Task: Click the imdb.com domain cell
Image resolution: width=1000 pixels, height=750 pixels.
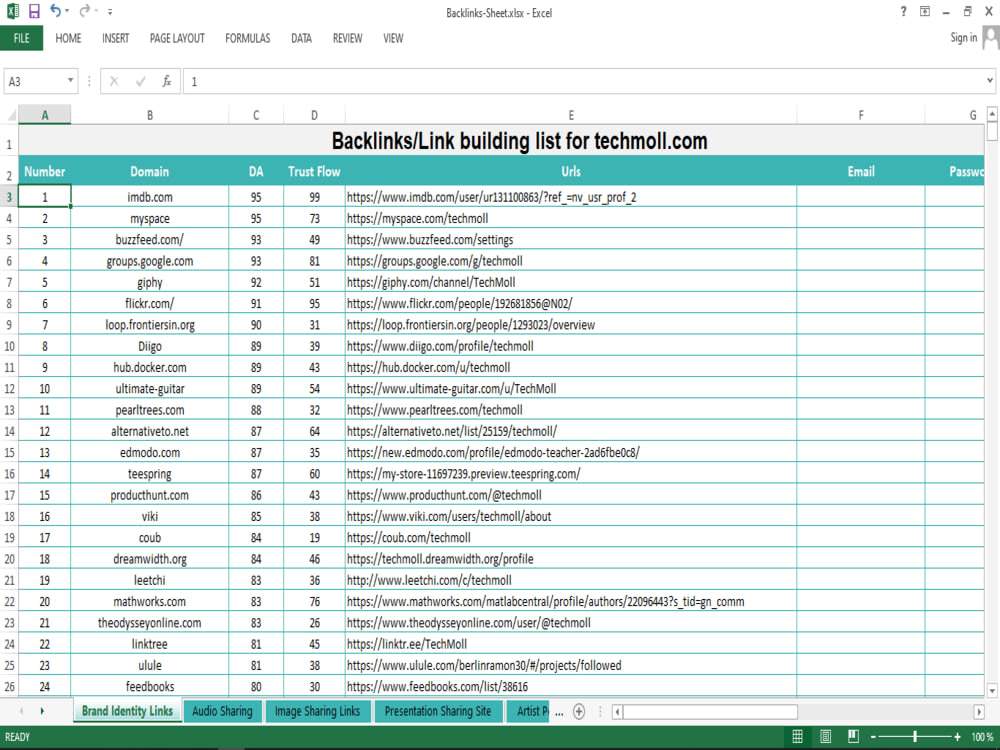Action: click(x=150, y=197)
